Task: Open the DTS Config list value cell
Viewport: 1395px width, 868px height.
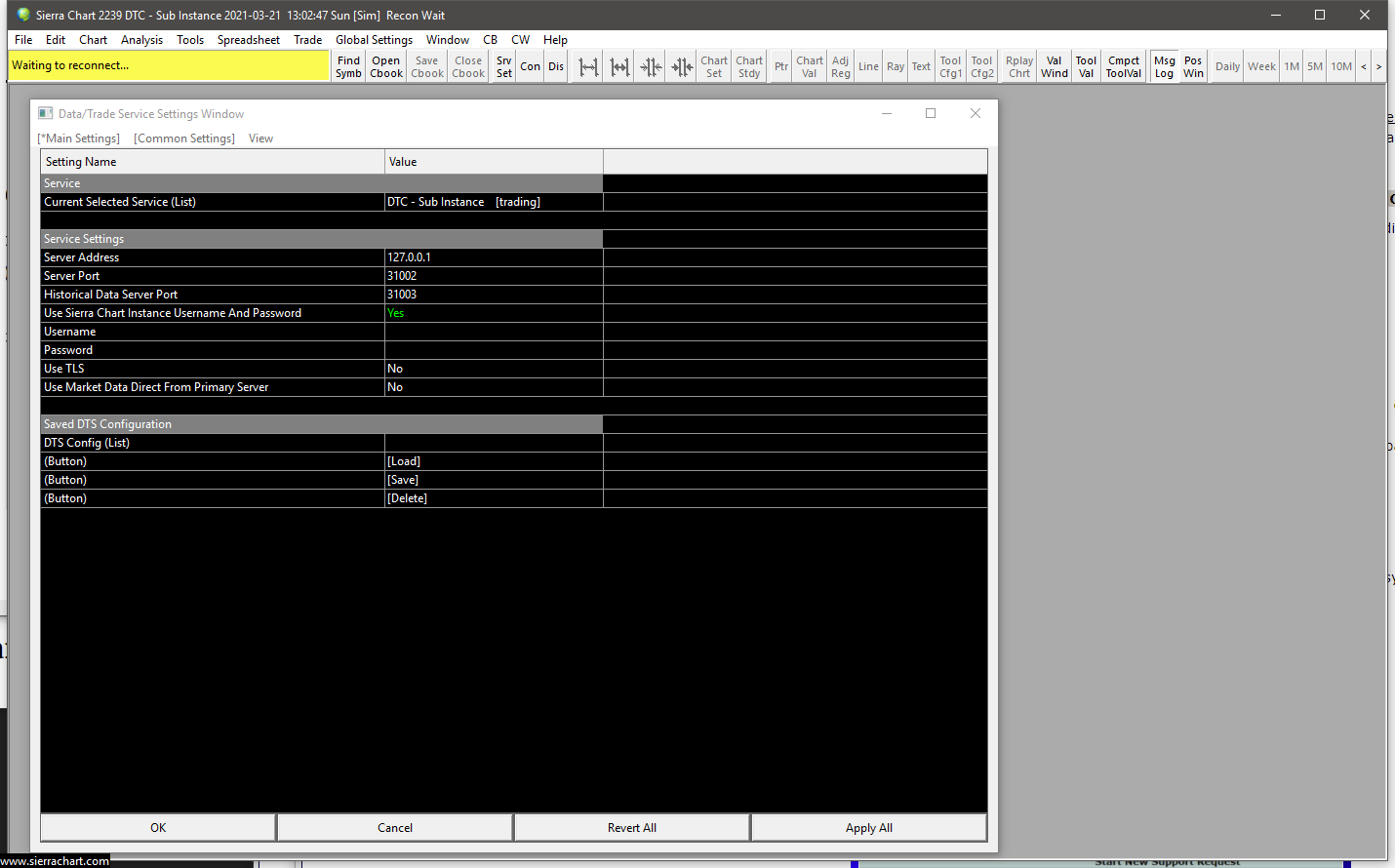Action: [494, 443]
